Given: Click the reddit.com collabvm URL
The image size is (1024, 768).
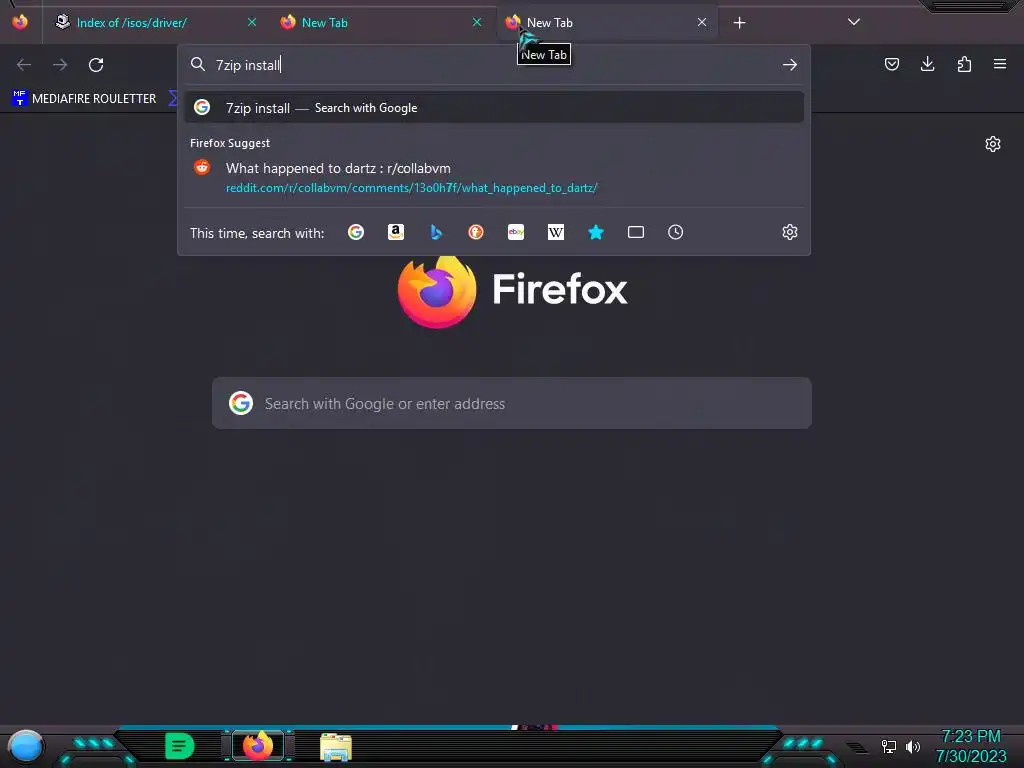Looking at the screenshot, I should [411, 188].
